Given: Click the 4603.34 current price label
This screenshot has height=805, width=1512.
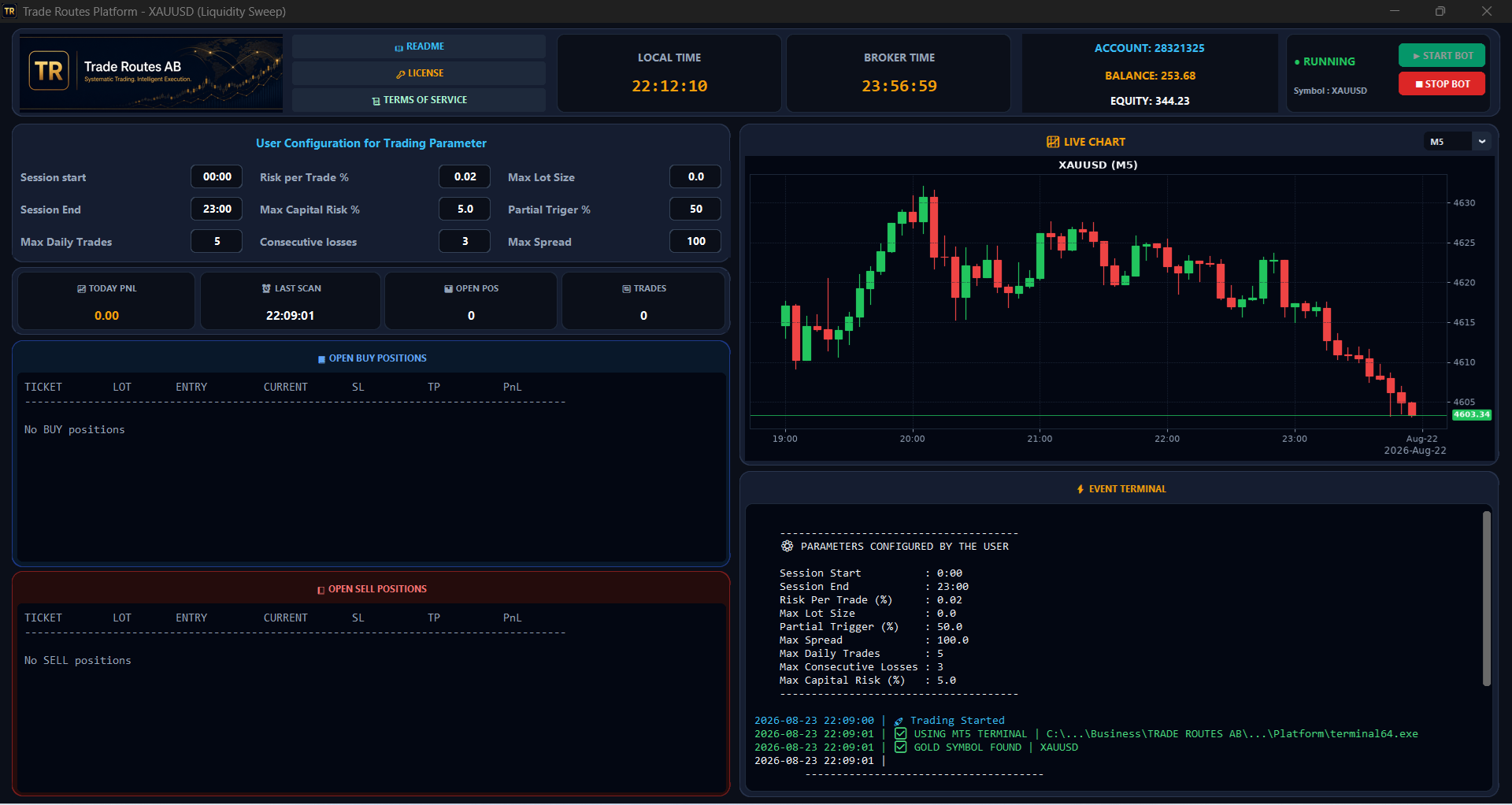Looking at the screenshot, I should [x=1472, y=414].
